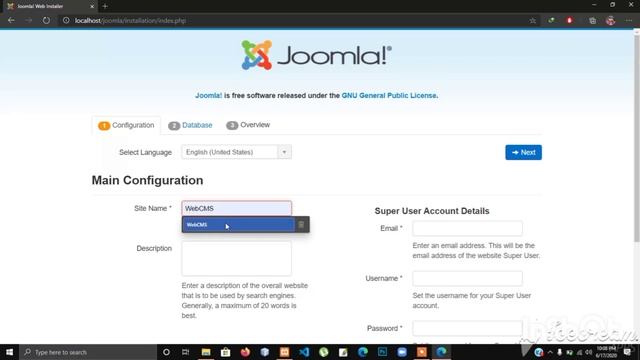
Task: Focus the Site Name field
Action: pos(237,208)
